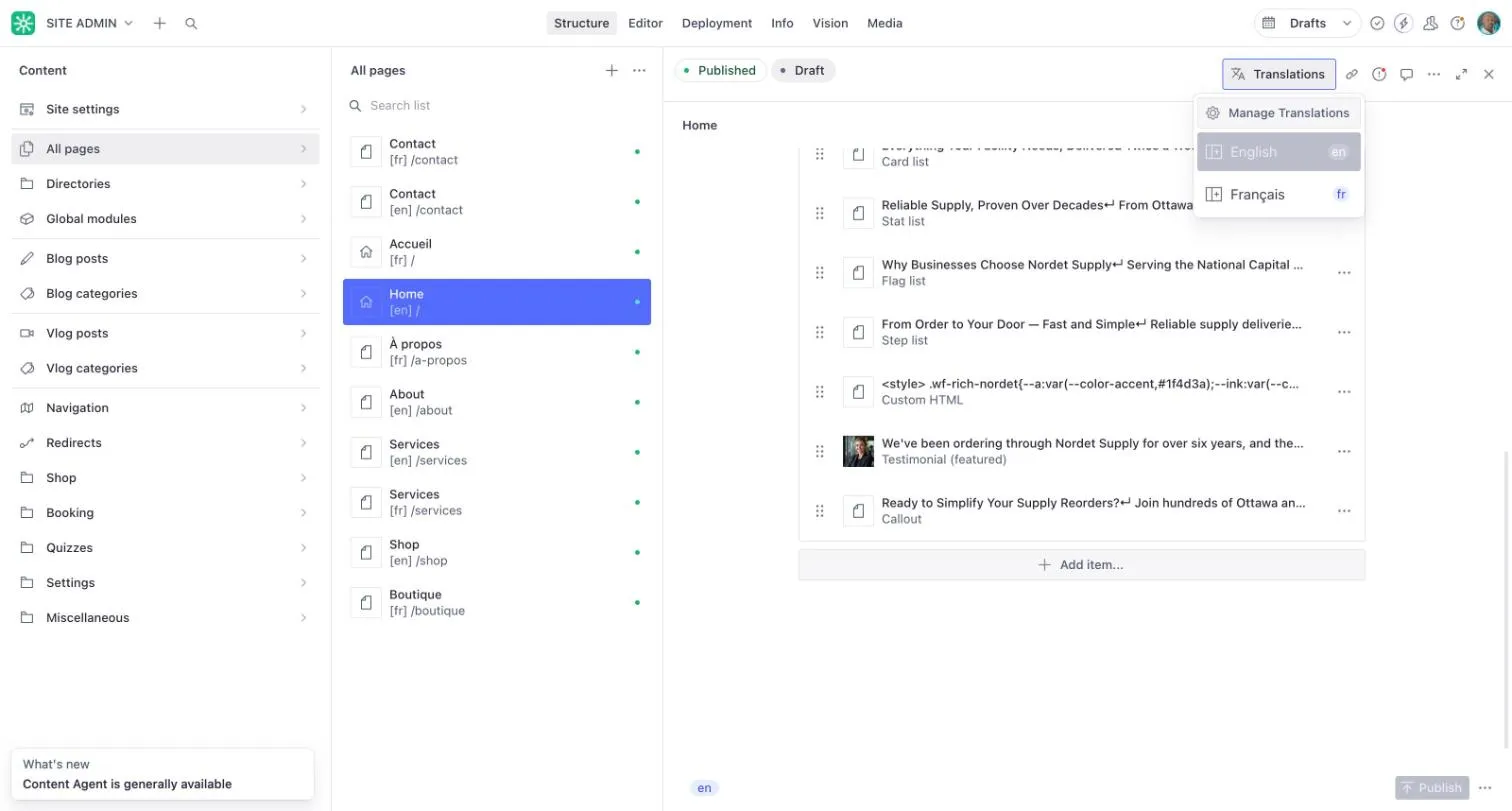The width and height of the screenshot is (1512, 811).
Task: Open the À propos page in the list
Action: [497, 352]
